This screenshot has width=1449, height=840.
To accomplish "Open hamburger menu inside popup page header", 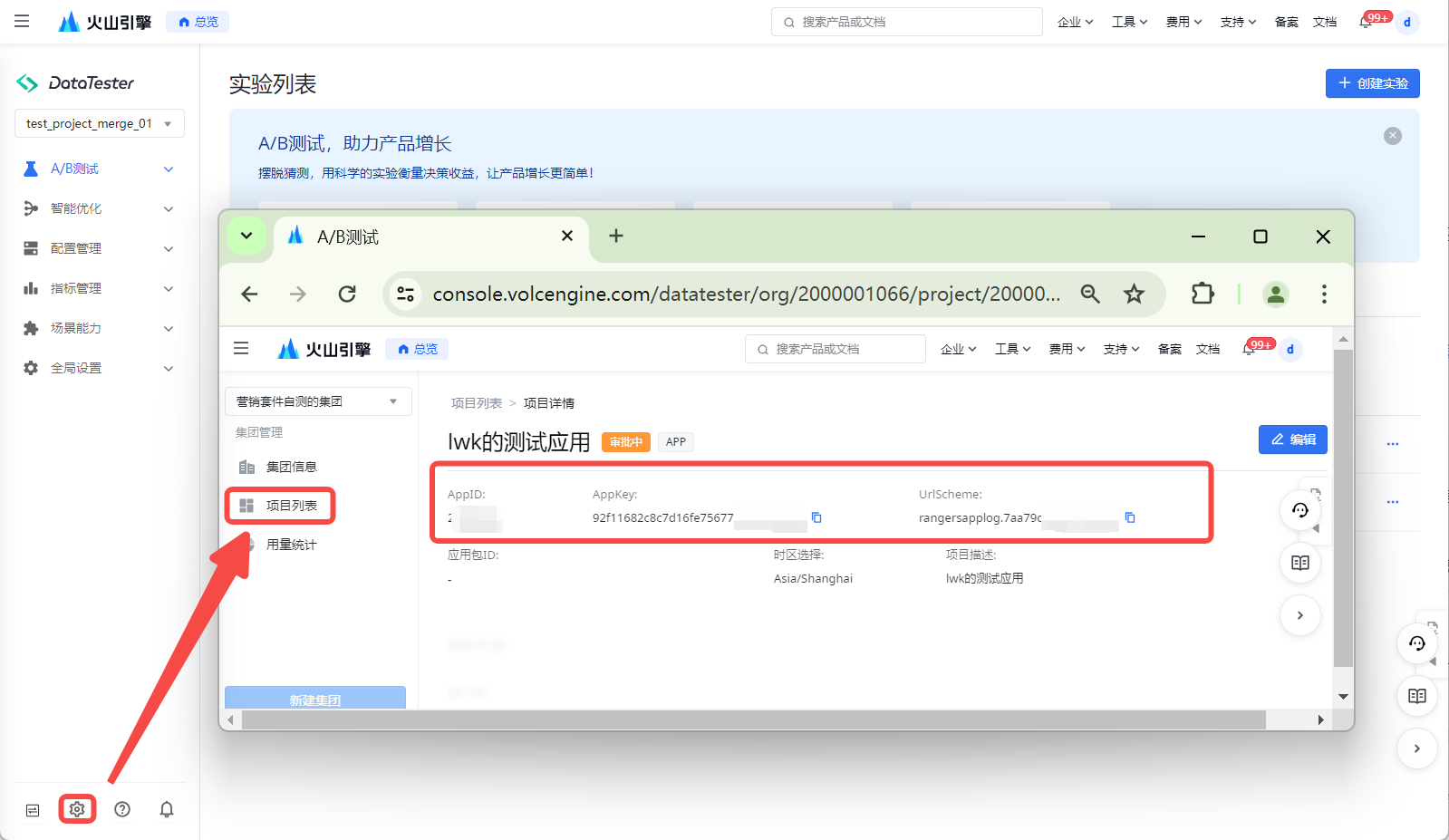I will (x=241, y=348).
